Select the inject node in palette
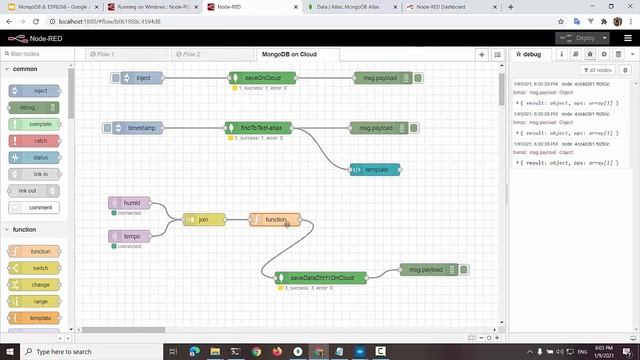 [34, 91]
